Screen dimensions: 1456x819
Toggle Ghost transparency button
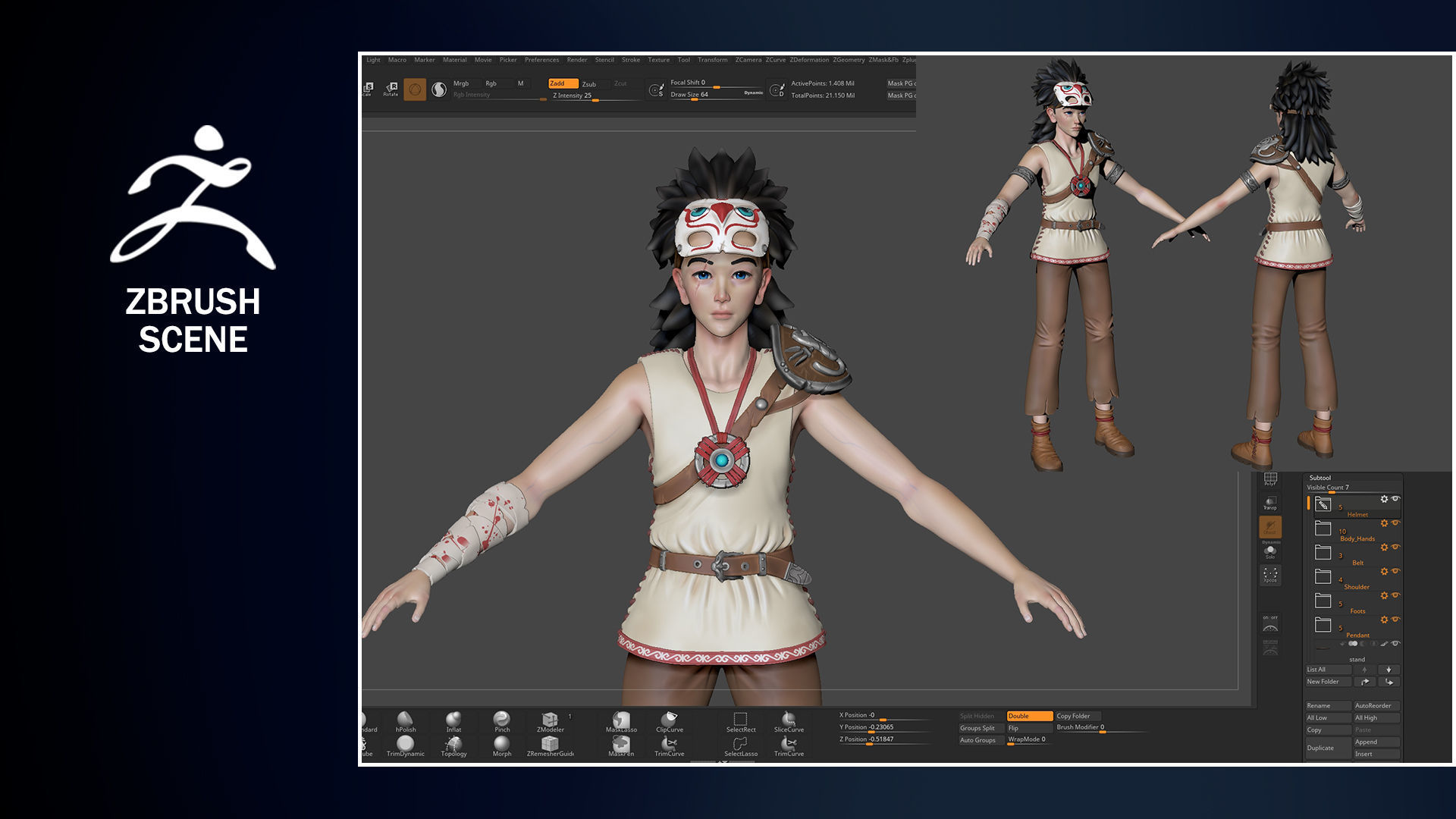[1270, 526]
